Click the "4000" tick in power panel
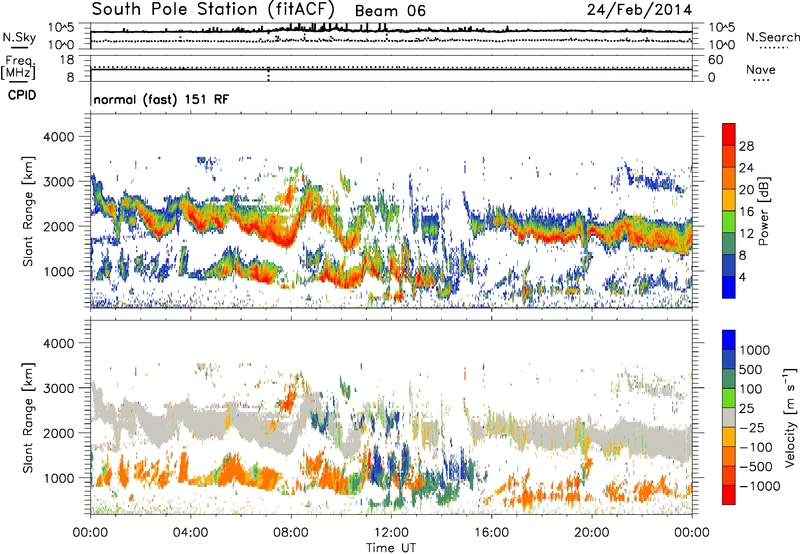 tap(58, 137)
